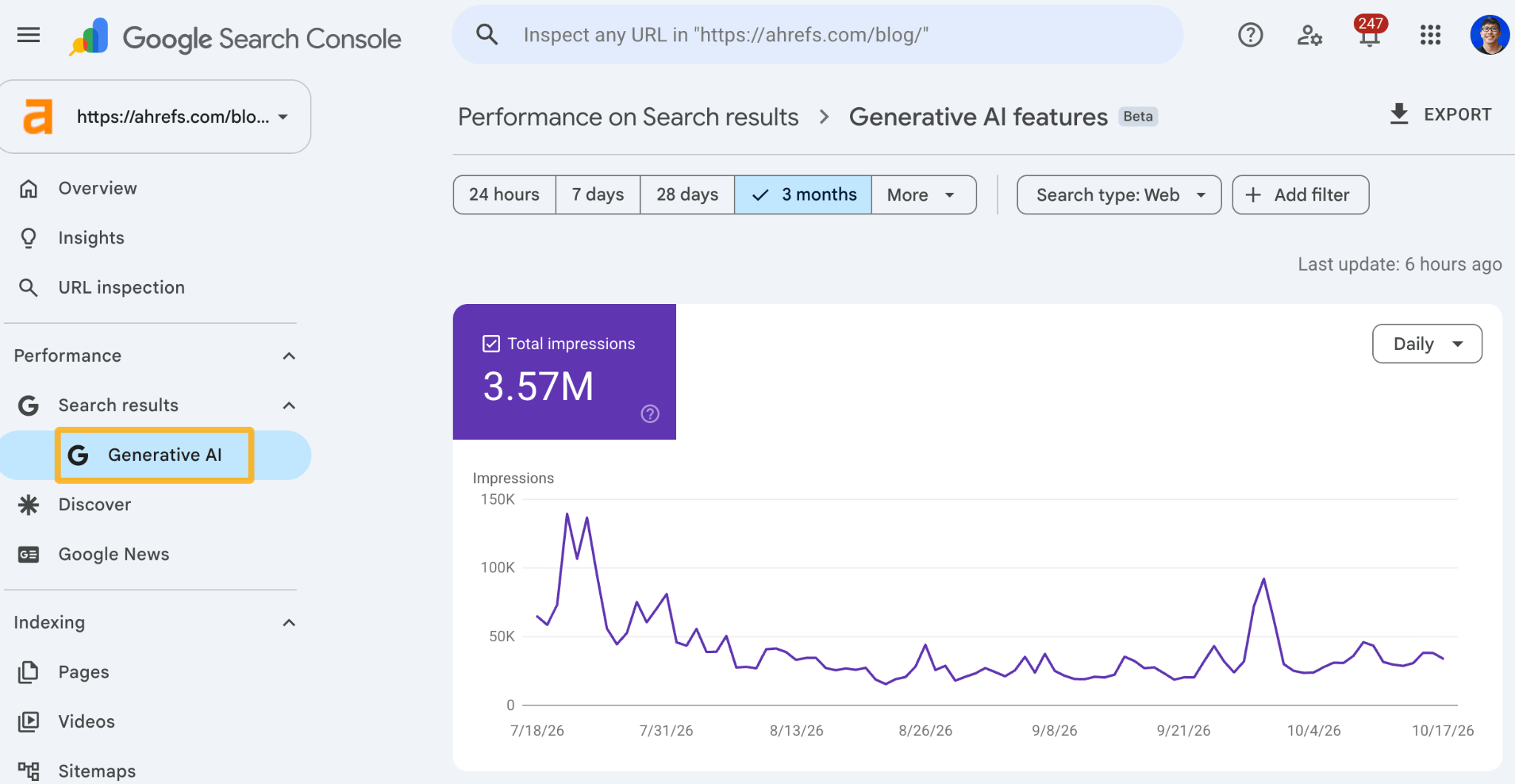The height and width of the screenshot is (784, 1515).
Task: Open the account profile avatar
Action: [x=1489, y=35]
